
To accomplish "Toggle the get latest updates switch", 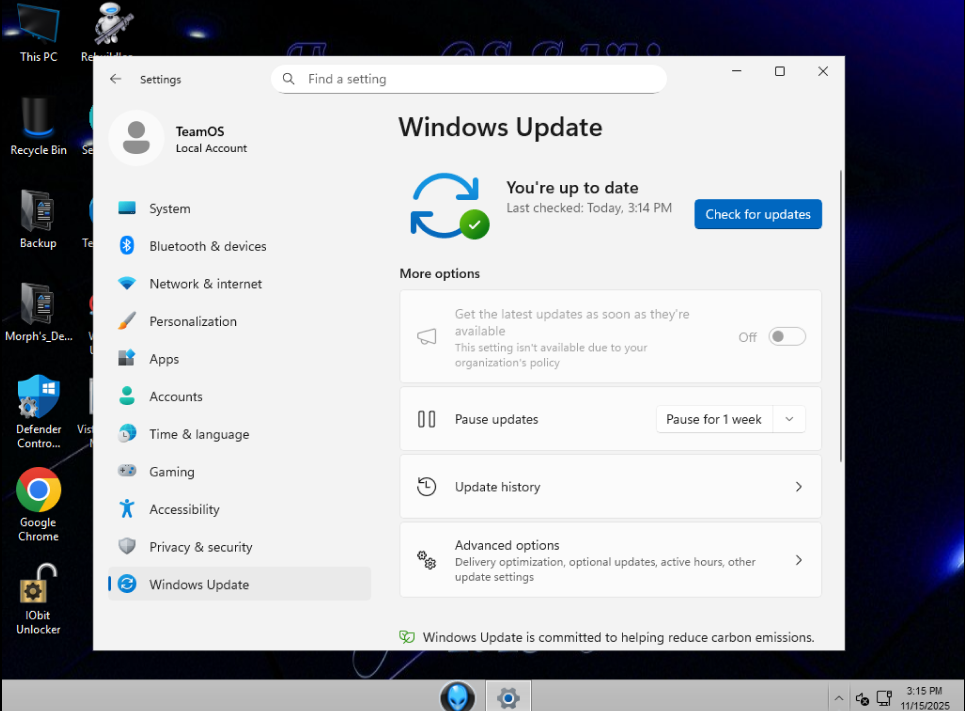I will click(787, 337).
